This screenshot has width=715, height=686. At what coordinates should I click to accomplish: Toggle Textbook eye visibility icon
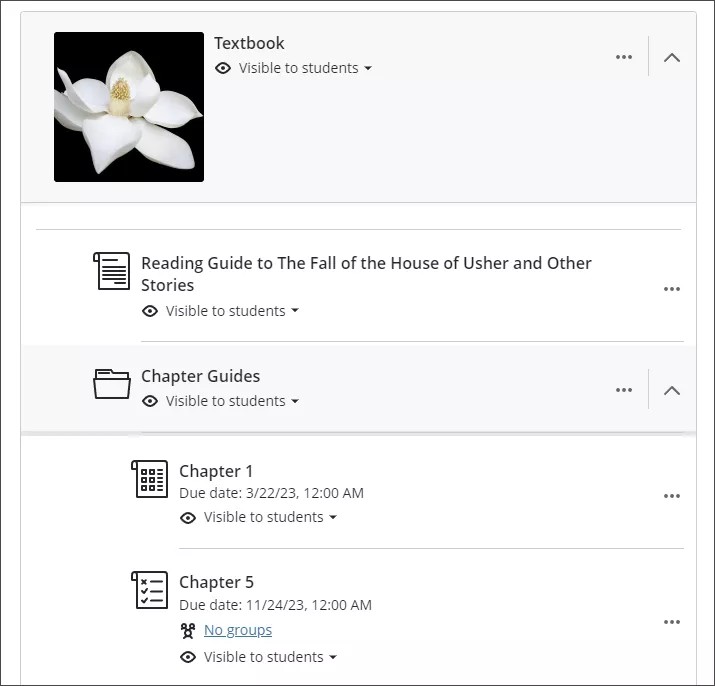click(x=223, y=68)
